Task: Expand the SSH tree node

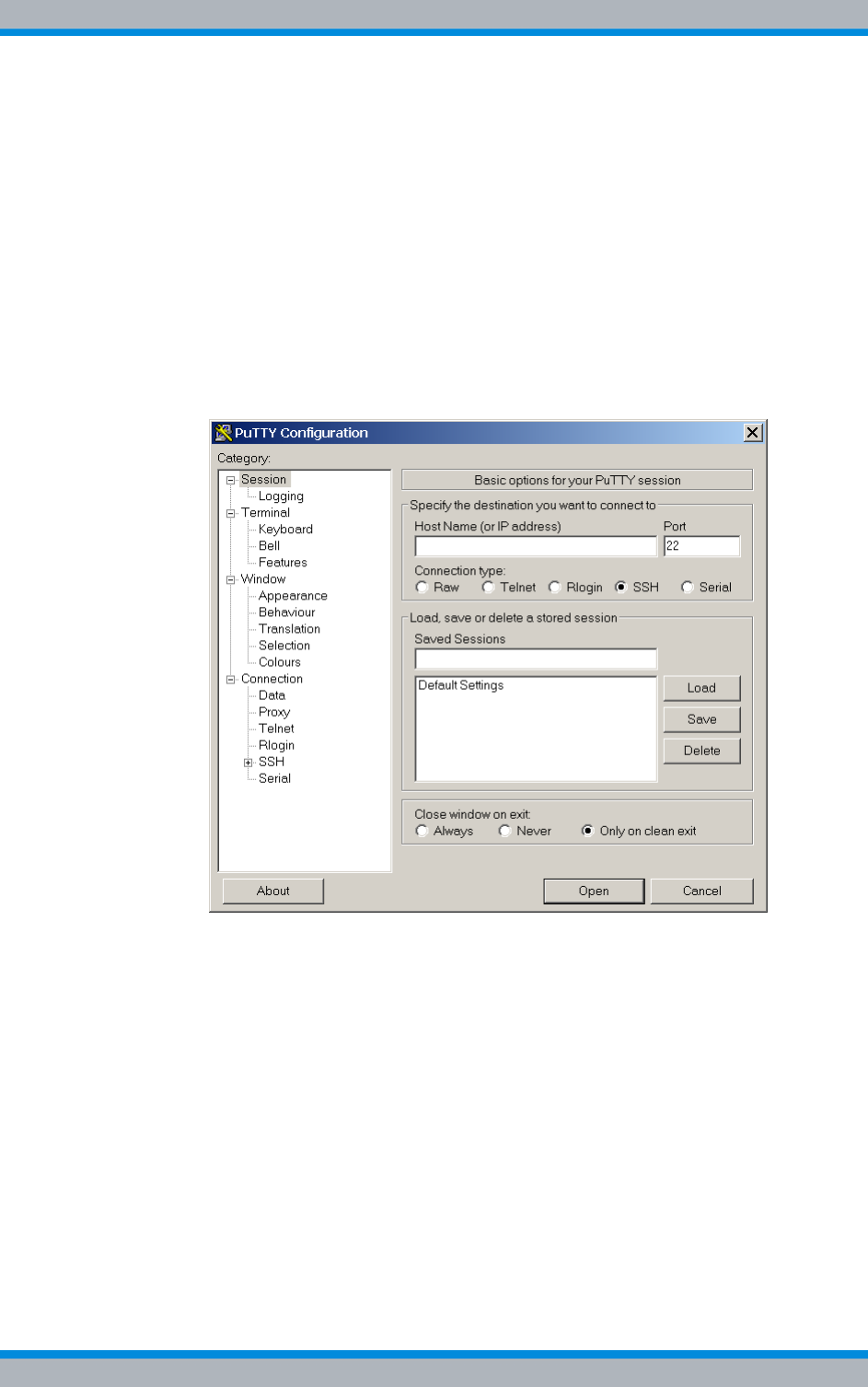Action: (249, 762)
